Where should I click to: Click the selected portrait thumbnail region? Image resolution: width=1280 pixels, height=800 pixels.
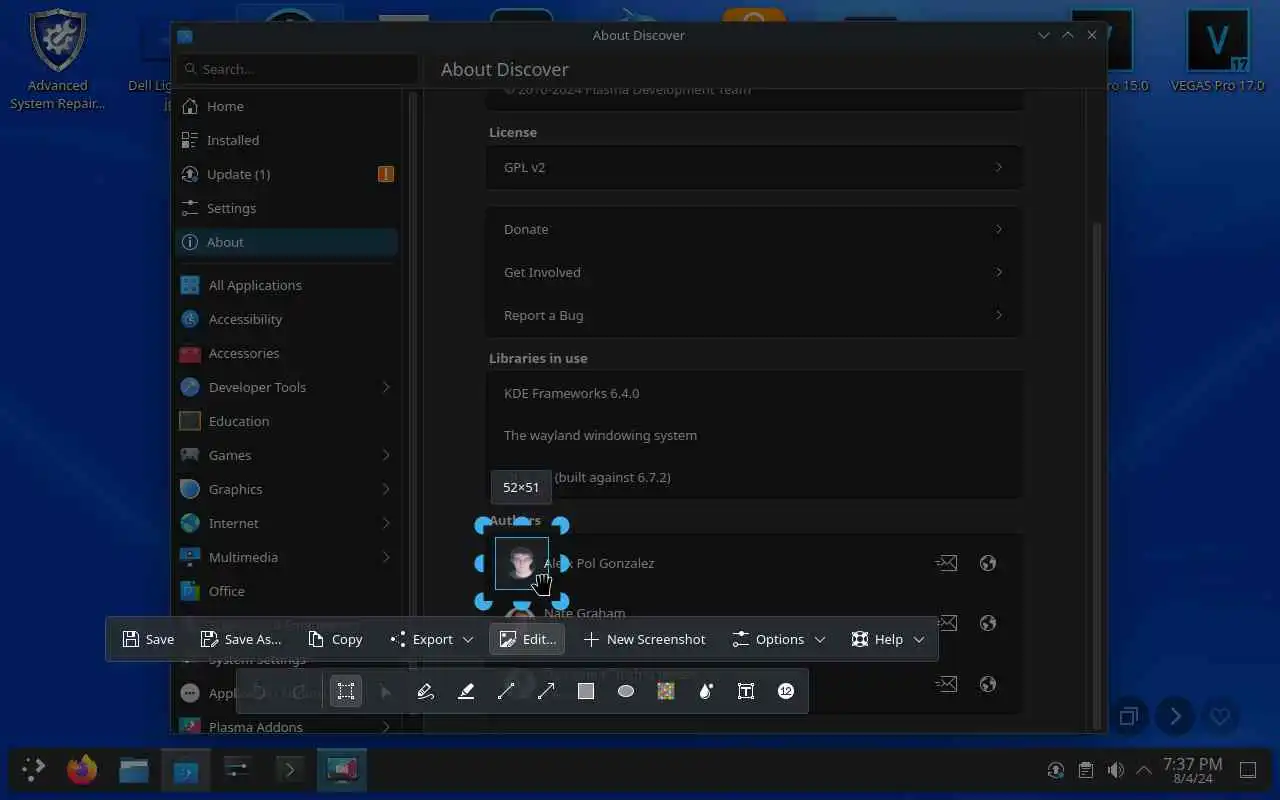click(x=522, y=563)
